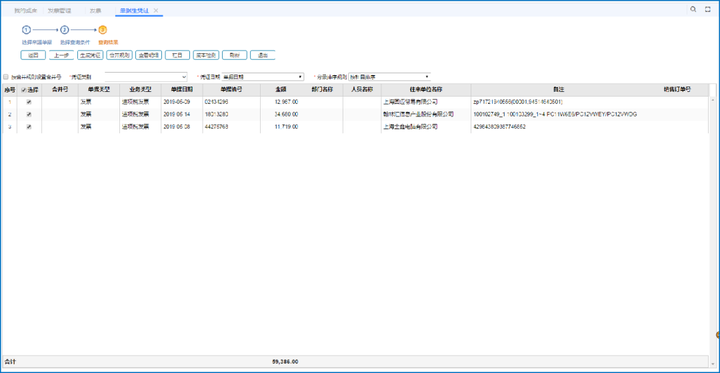The width and height of the screenshot is (720, 373).
Task: Click the 备注 column header
Action: pyautogui.click(x=558, y=90)
